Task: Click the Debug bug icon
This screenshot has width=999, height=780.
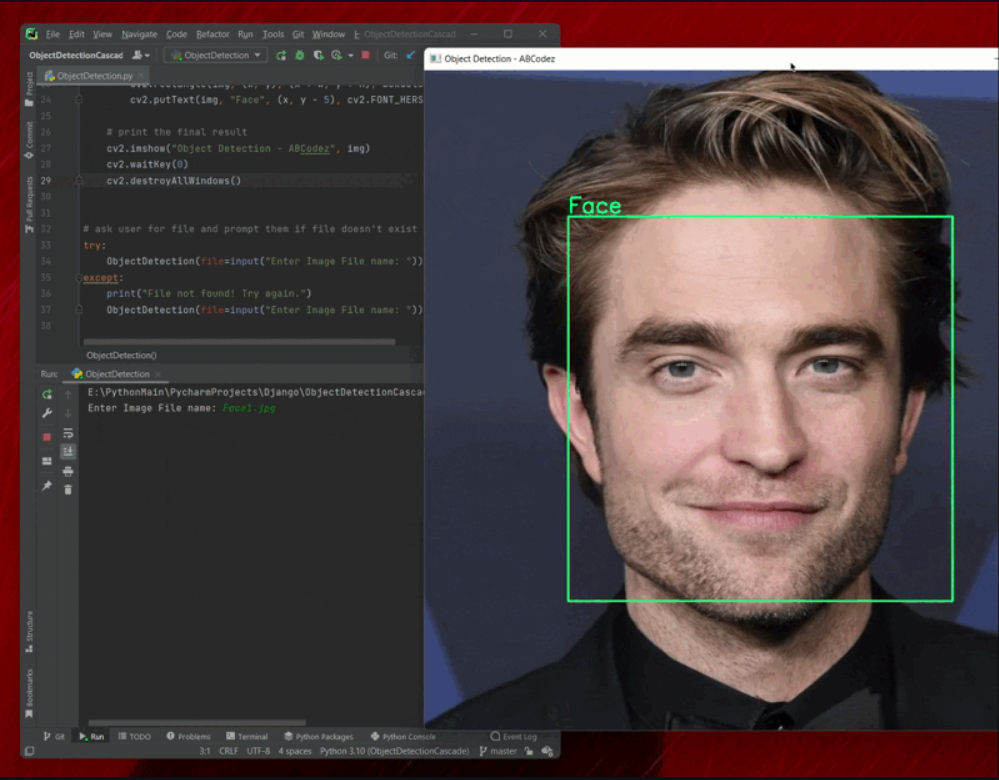Action: (x=299, y=55)
